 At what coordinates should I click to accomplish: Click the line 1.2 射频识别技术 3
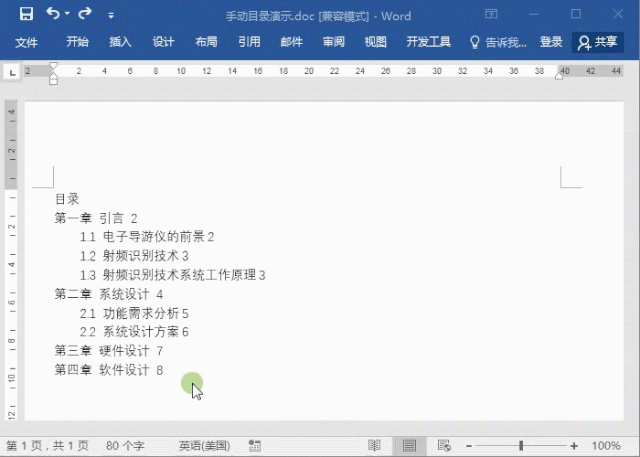pos(134,256)
